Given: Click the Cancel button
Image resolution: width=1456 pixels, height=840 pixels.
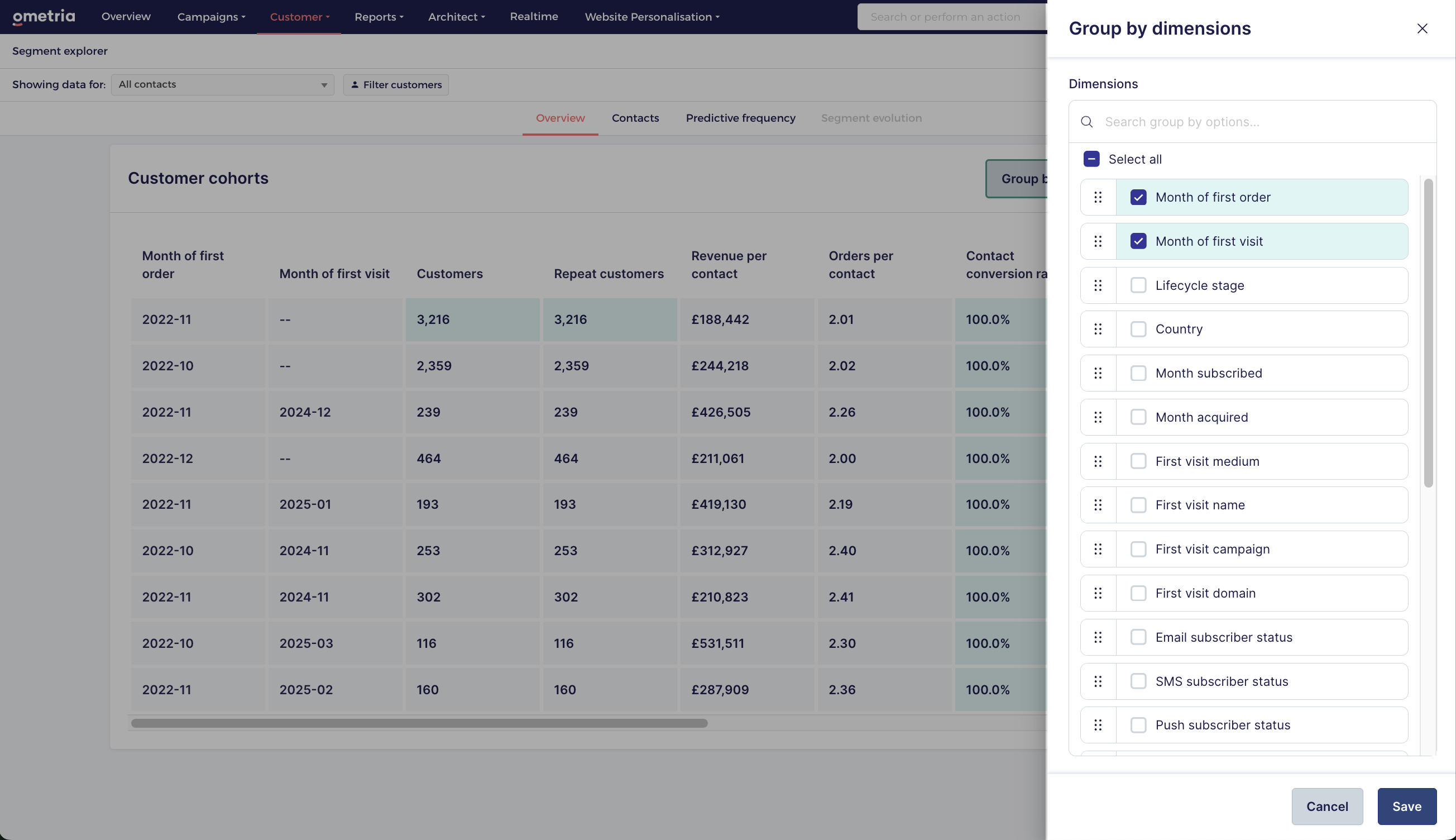Looking at the screenshot, I should 1327,806.
